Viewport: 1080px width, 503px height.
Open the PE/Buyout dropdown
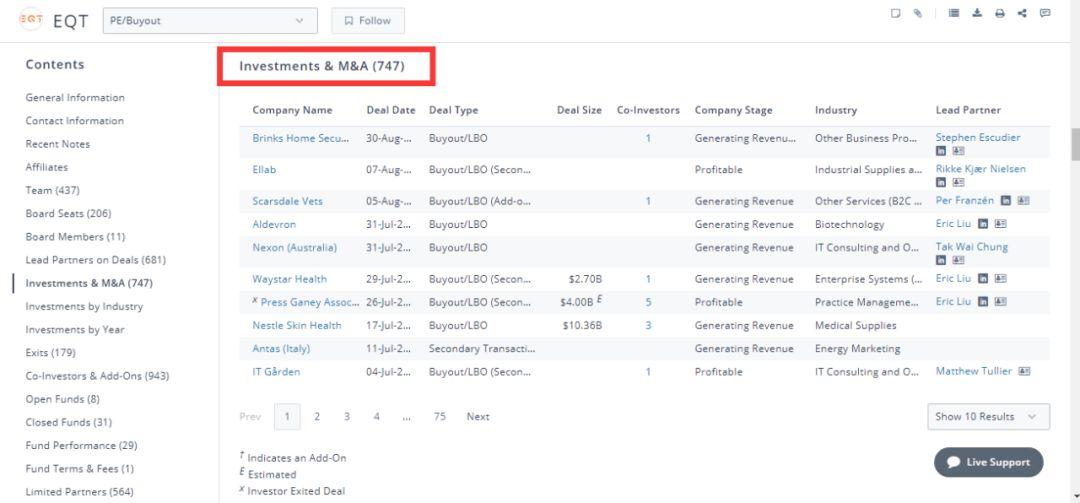(x=210, y=21)
